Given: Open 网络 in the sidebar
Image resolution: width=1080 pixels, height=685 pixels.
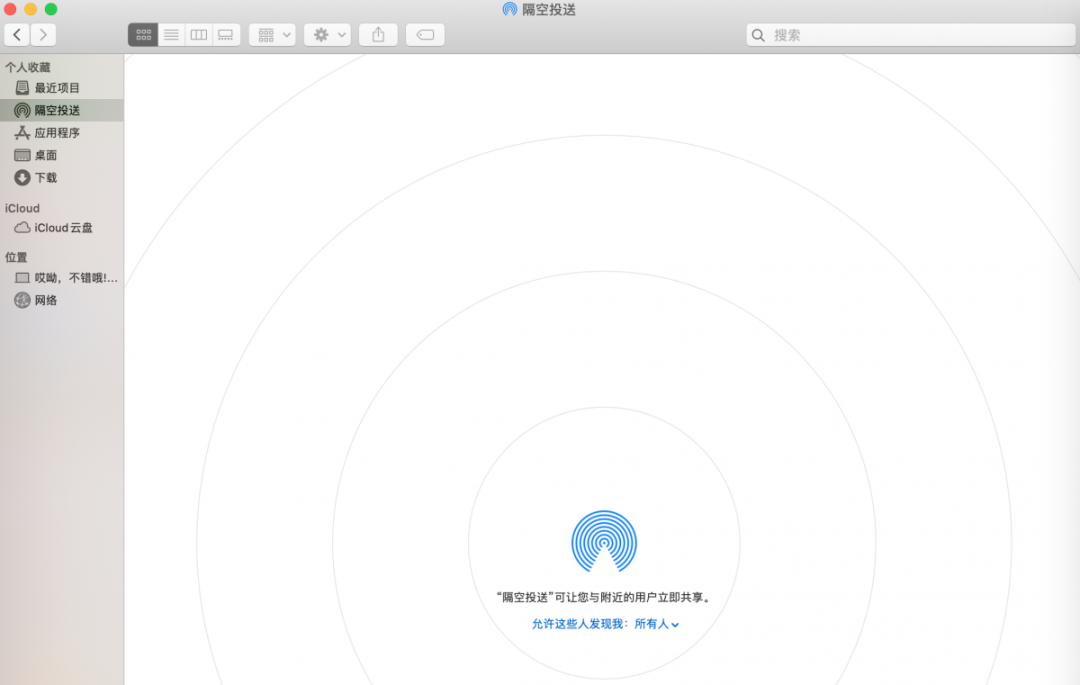Looking at the screenshot, I should pos(62,300).
